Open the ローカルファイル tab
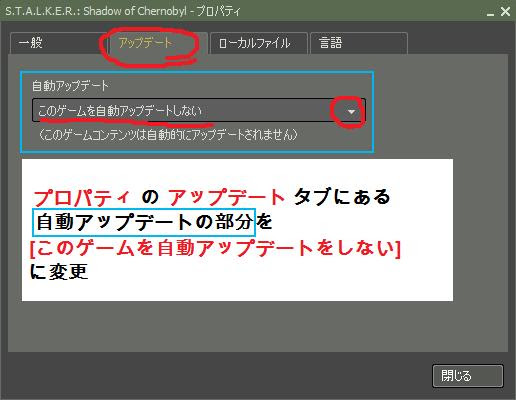The width and height of the screenshot is (516, 400). click(259, 43)
